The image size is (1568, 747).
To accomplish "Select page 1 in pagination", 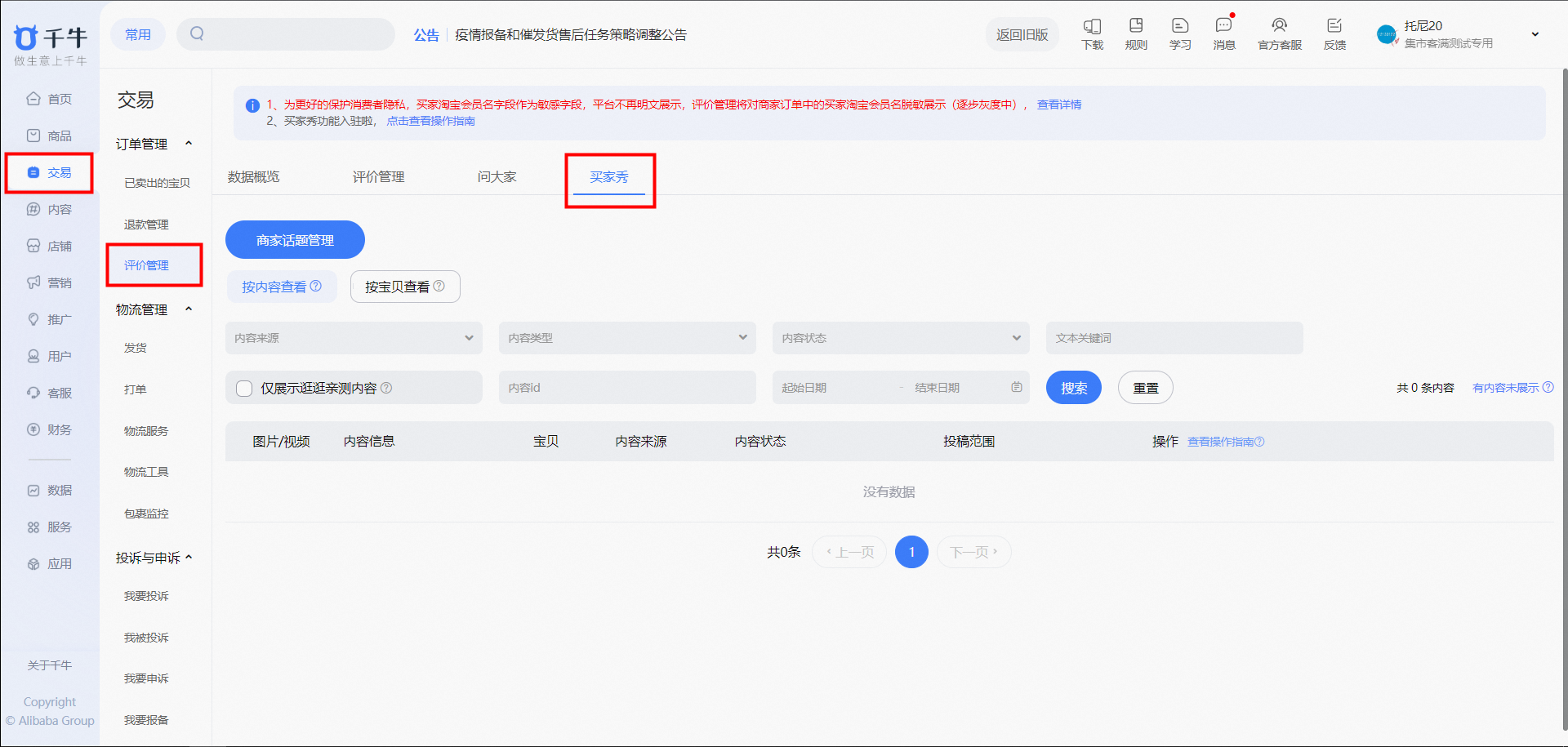I will click(x=911, y=552).
